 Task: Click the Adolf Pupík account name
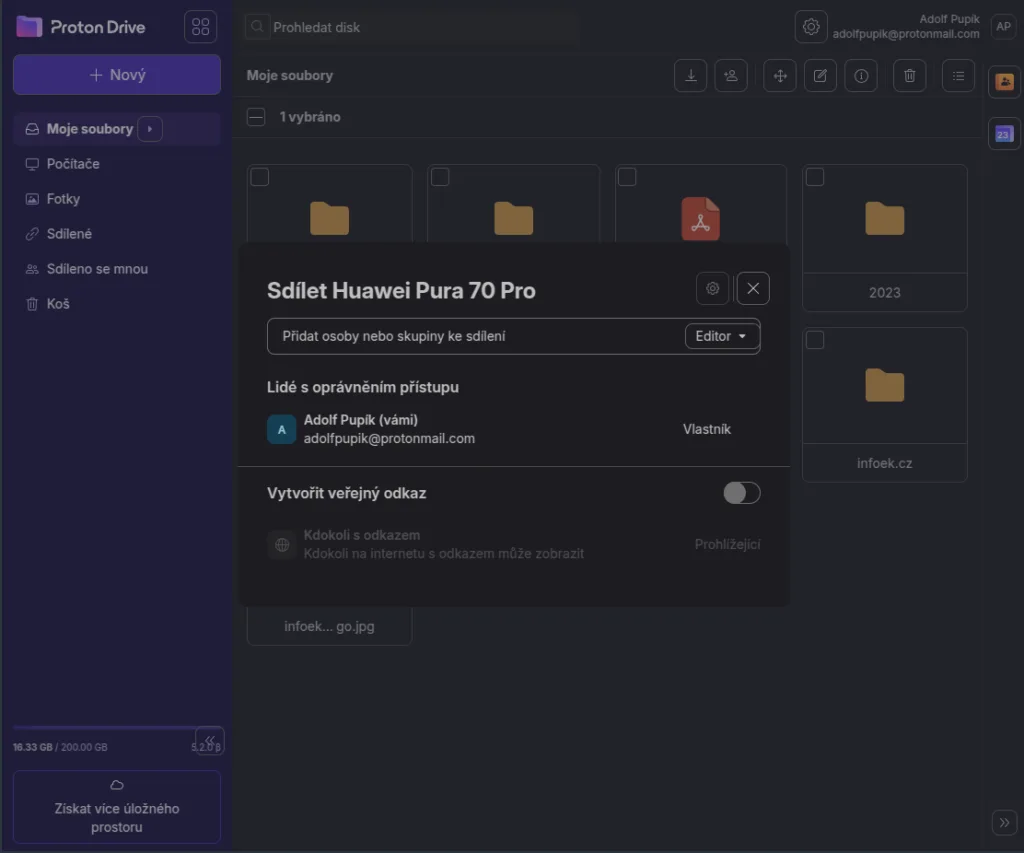coord(950,19)
